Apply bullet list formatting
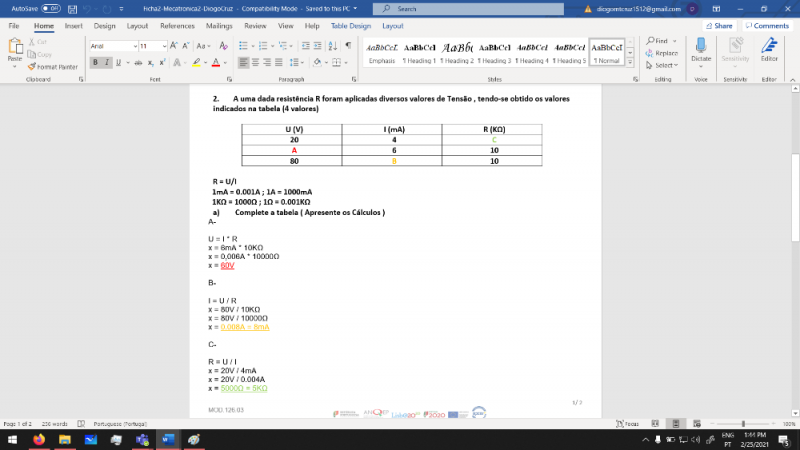 (x=244, y=46)
